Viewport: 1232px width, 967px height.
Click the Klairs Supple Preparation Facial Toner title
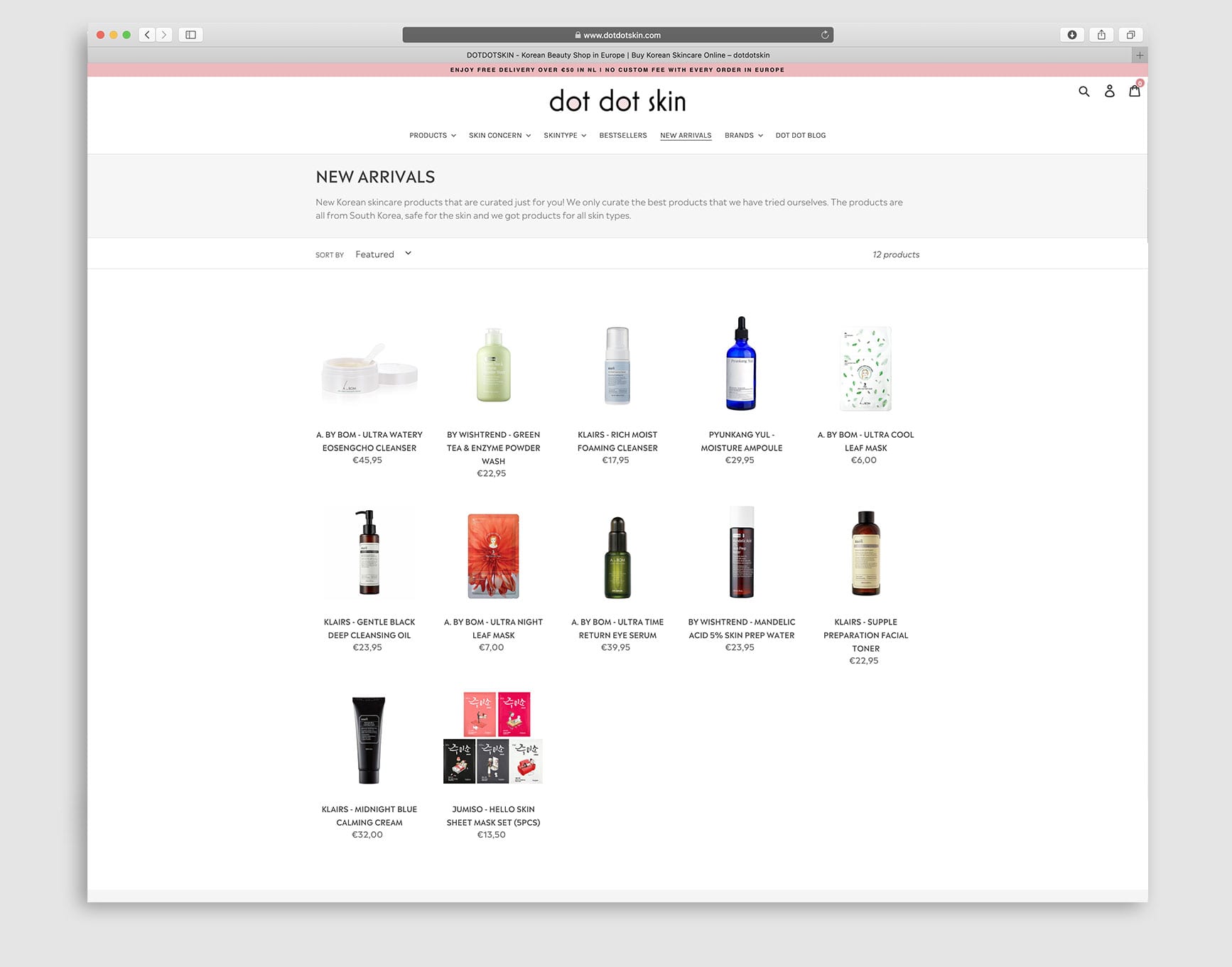click(x=865, y=634)
